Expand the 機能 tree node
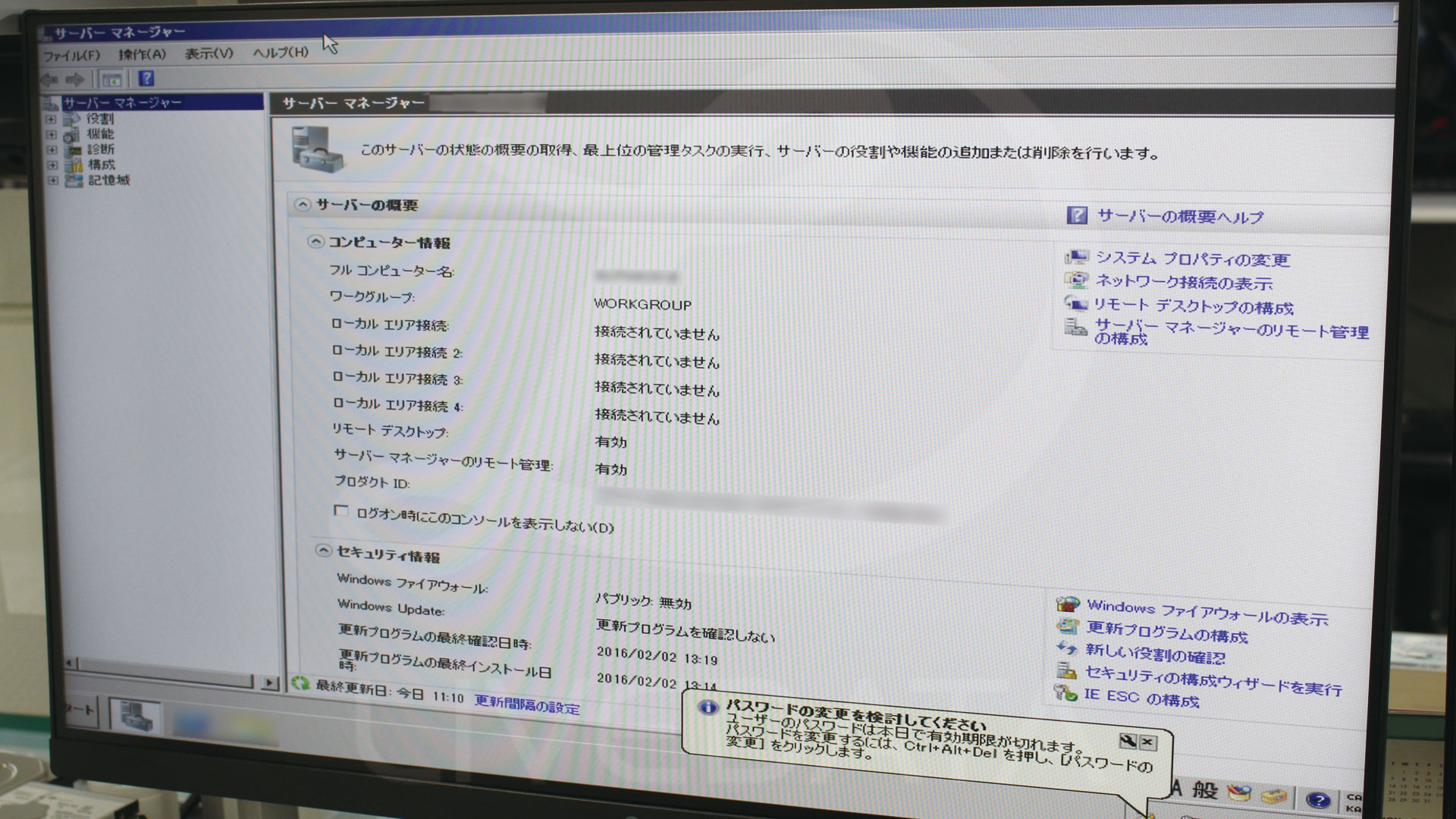 coord(51,135)
